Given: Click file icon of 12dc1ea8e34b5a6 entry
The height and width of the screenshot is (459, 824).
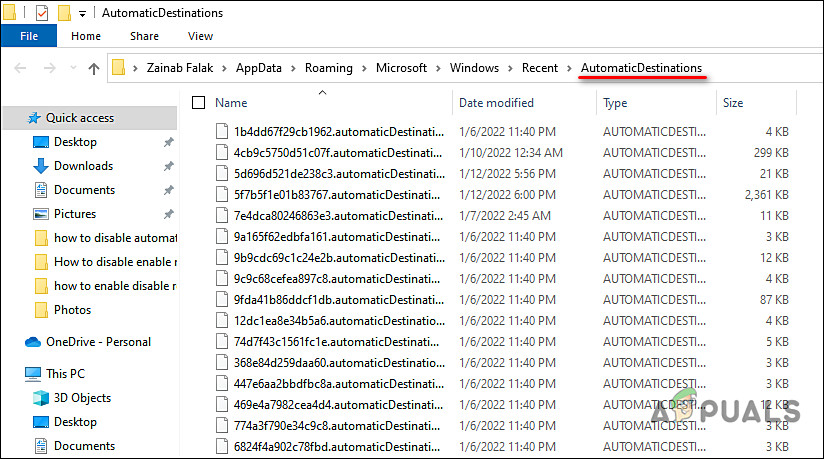Looking at the screenshot, I should [x=222, y=321].
